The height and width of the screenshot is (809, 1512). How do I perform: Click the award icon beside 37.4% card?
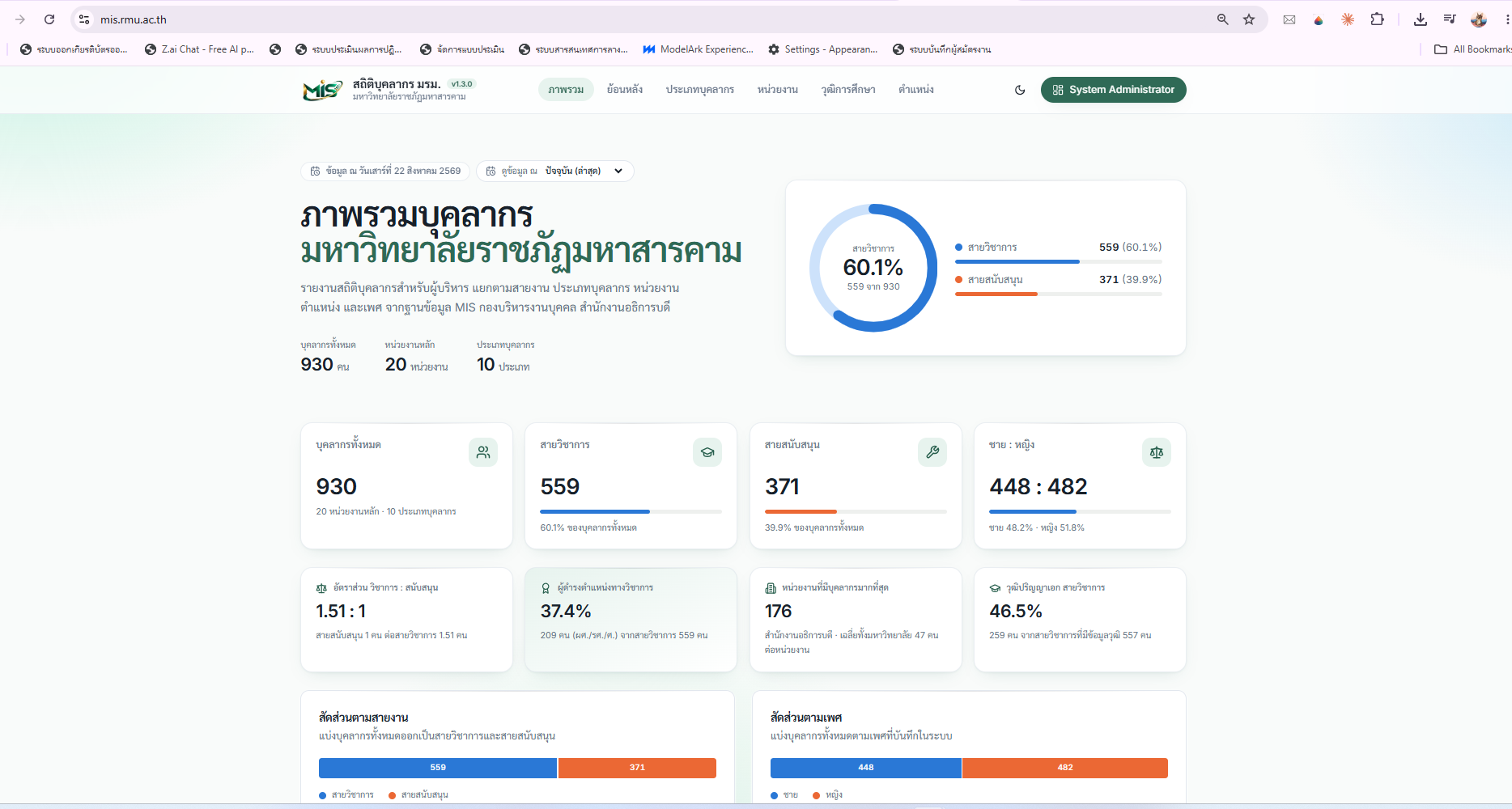tap(546, 588)
